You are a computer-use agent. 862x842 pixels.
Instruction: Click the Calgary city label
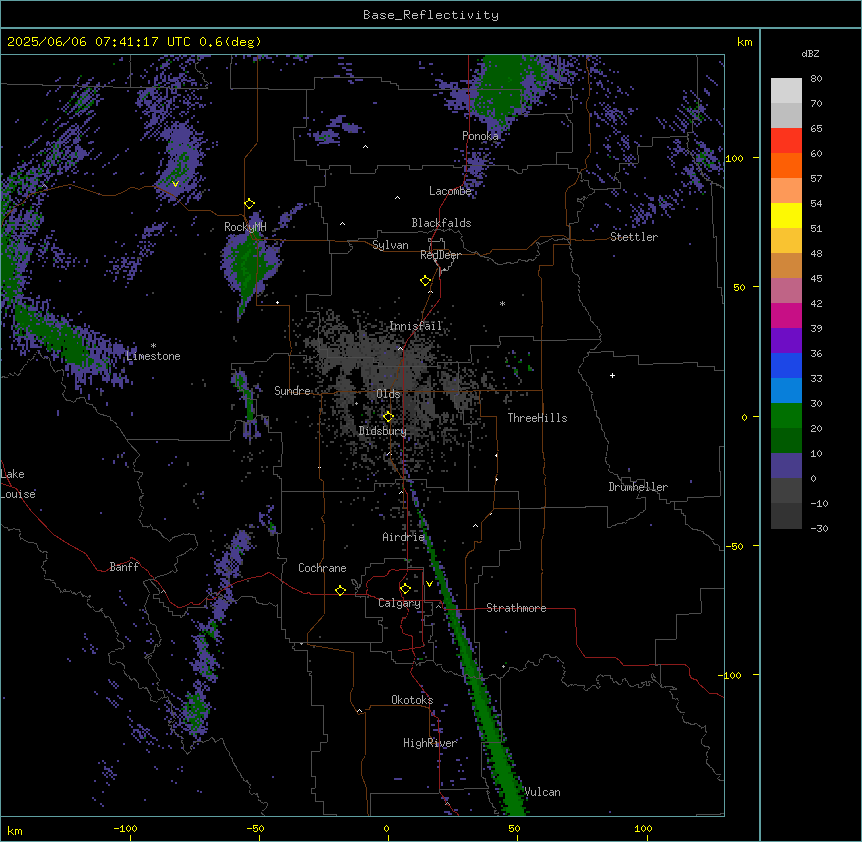point(399,603)
